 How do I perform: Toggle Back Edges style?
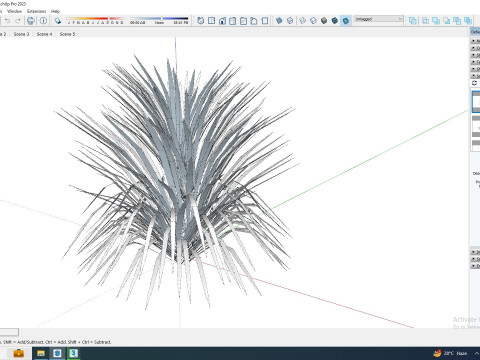click(x=290, y=21)
